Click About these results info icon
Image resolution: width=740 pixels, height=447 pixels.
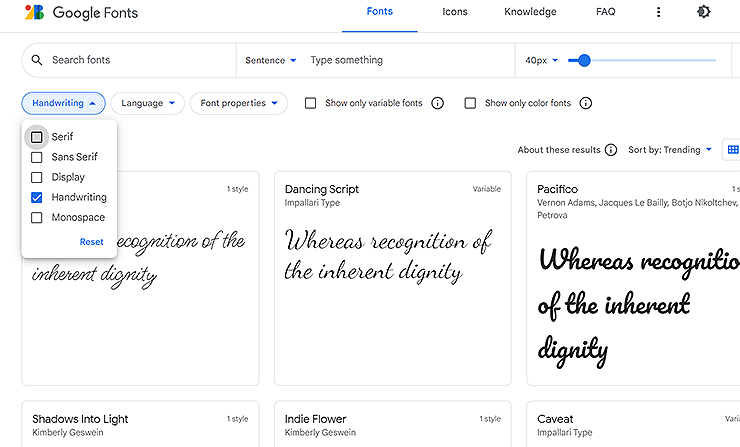coord(611,150)
